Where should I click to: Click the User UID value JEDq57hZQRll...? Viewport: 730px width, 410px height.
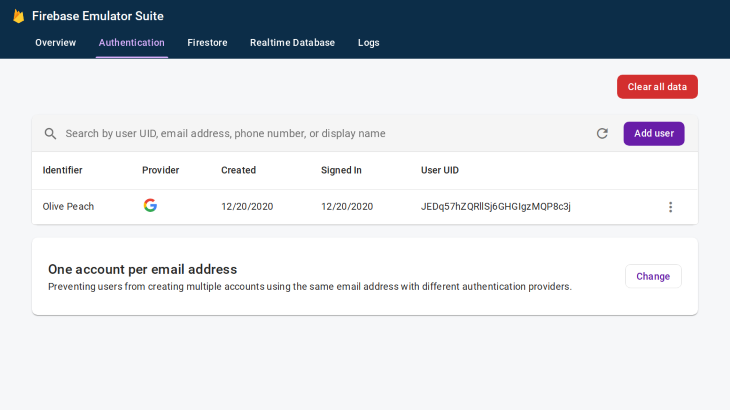tap(496, 207)
